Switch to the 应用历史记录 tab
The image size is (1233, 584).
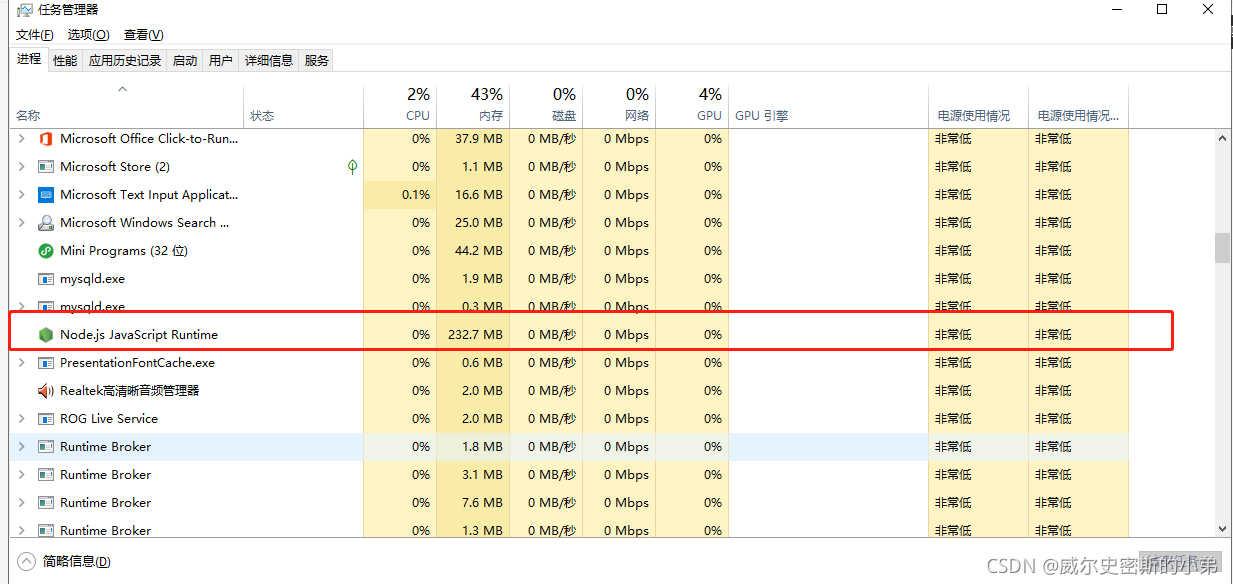[125, 60]
